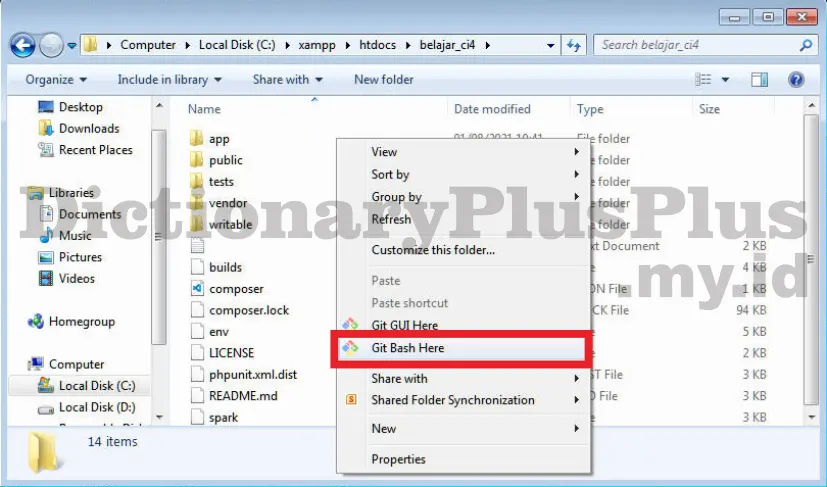Click the Computer breadcrumb in the address bar
827x487 pixels.
coord(148,45)
